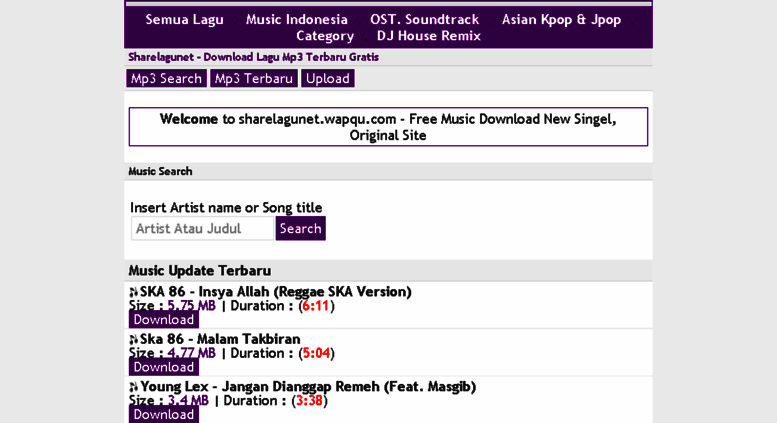The width and height of the screenshot is (777, 423).
Task: Click music note icon beside Young Lex song
Action: [133, 387]
